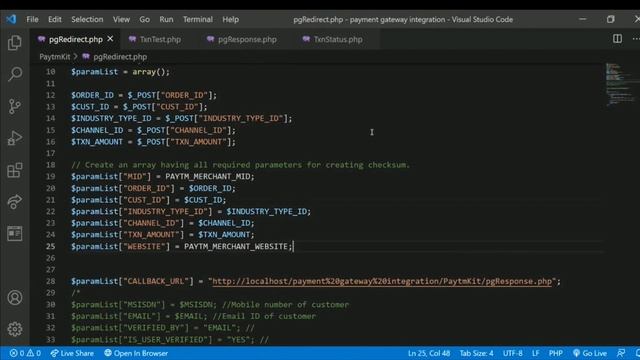Open the feedback icon in status bar

tap(620, 353)
